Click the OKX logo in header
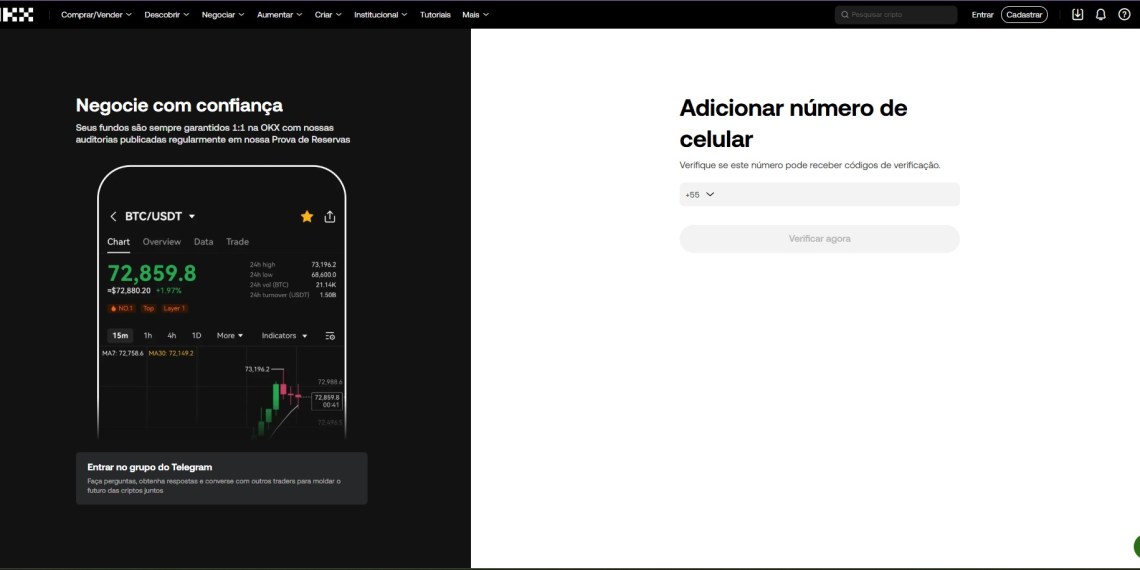The width and height of the screenshot is (1140, 570). click(x=18, y=14)
